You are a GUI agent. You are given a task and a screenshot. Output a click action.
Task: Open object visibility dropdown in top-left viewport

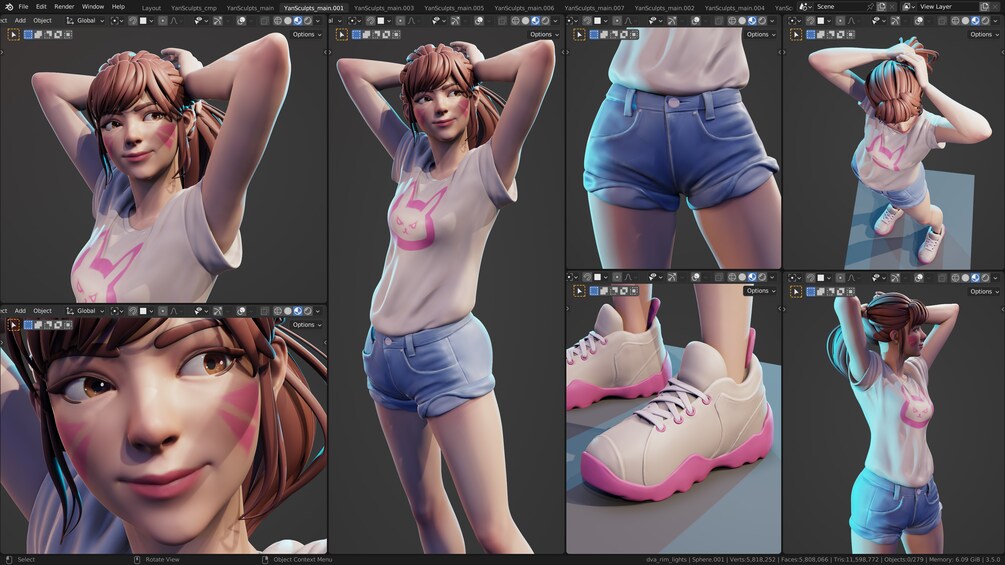(x=203, y=20)
